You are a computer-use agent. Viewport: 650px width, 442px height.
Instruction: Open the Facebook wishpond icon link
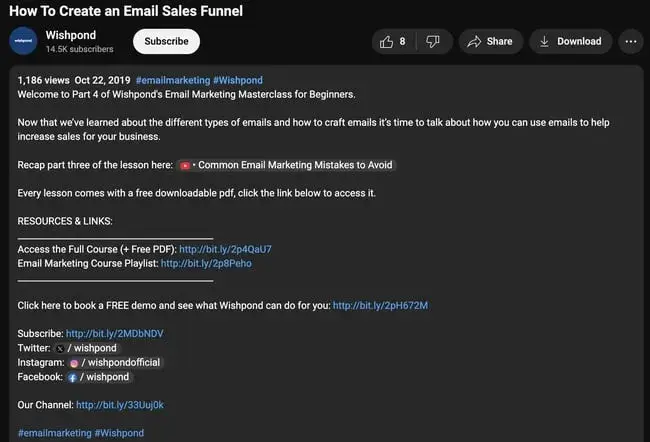[x=72, y=377]
